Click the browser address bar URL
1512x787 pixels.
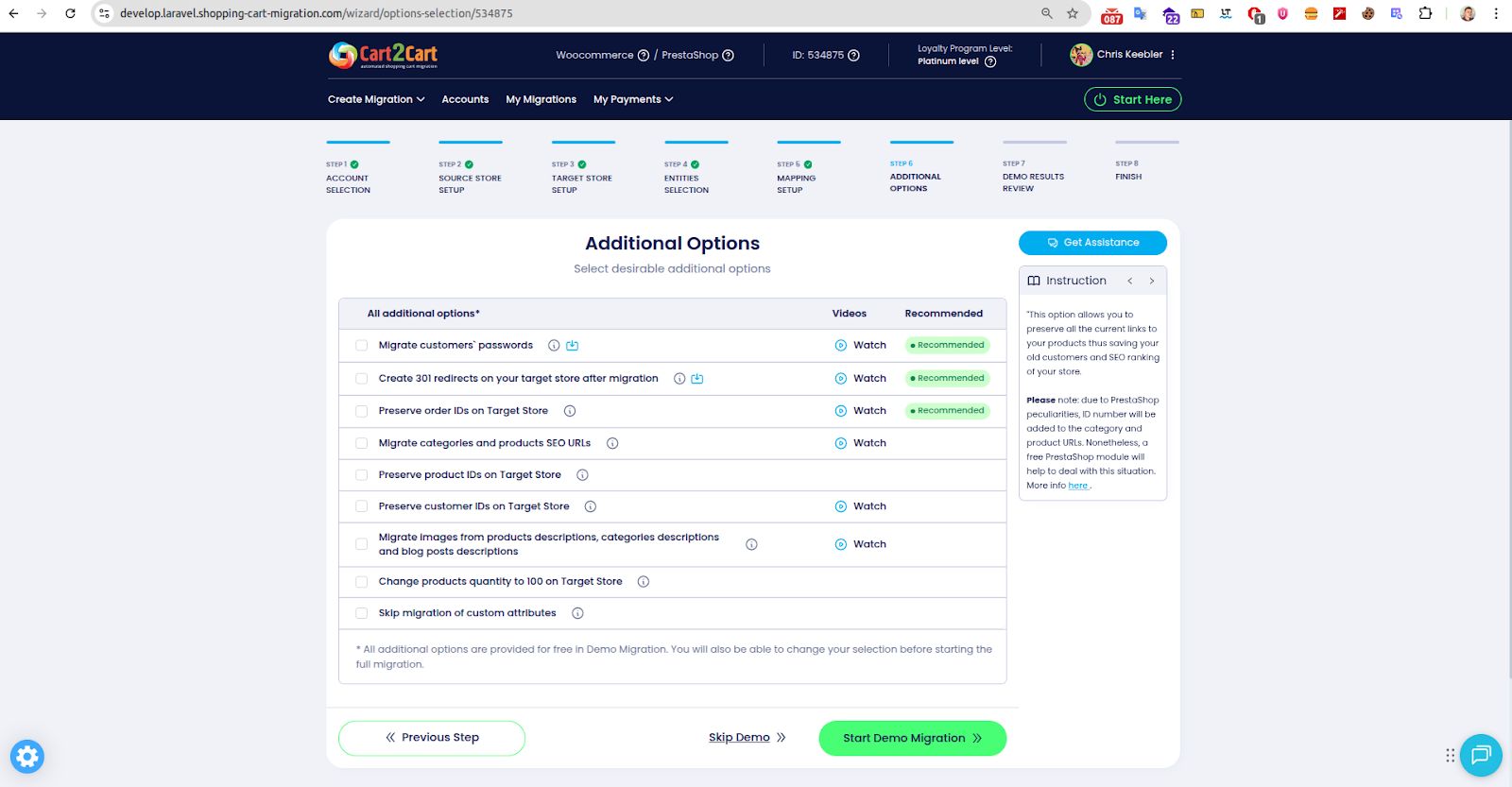tap(317, 13)
